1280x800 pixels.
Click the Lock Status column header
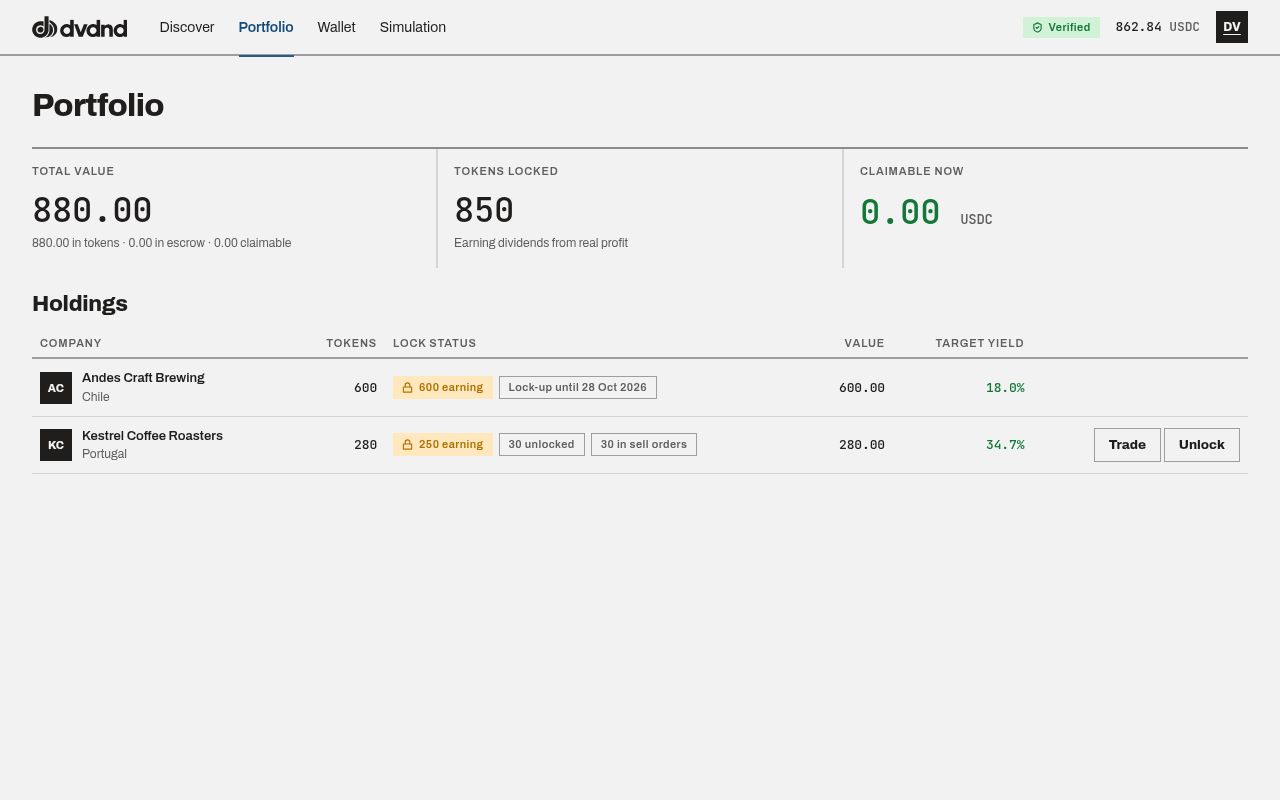click(x=434, y=343)
